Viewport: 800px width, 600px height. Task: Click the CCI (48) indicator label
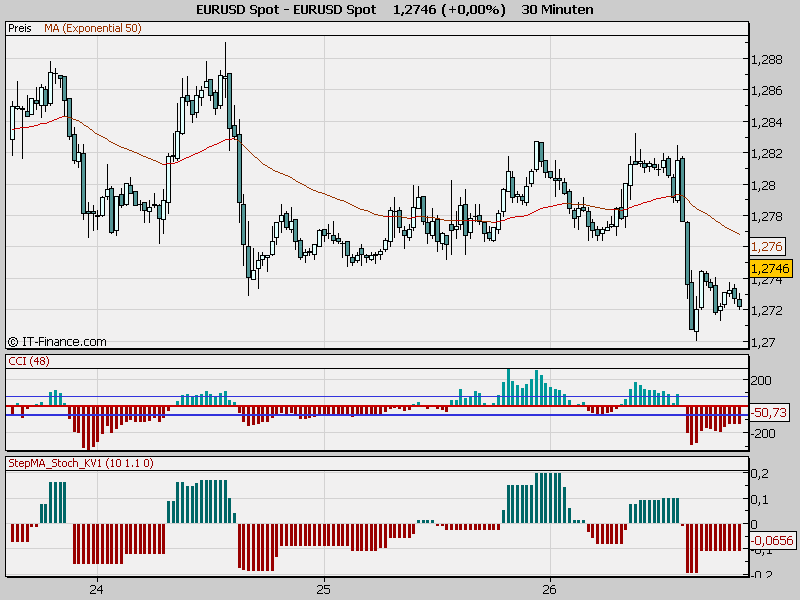(x=28, y=361)
